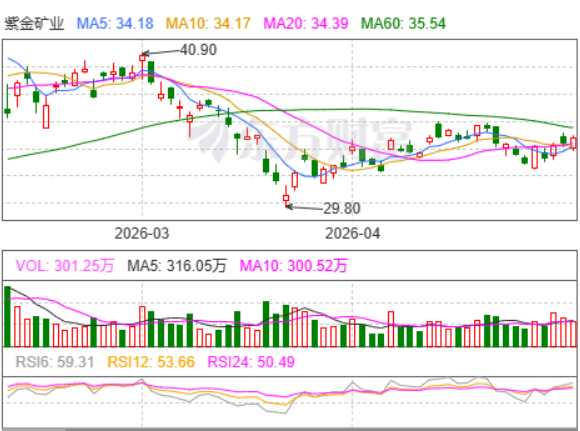
Task: Select the MA5: 34.18 price indicator label
Action: click(115, 24)
